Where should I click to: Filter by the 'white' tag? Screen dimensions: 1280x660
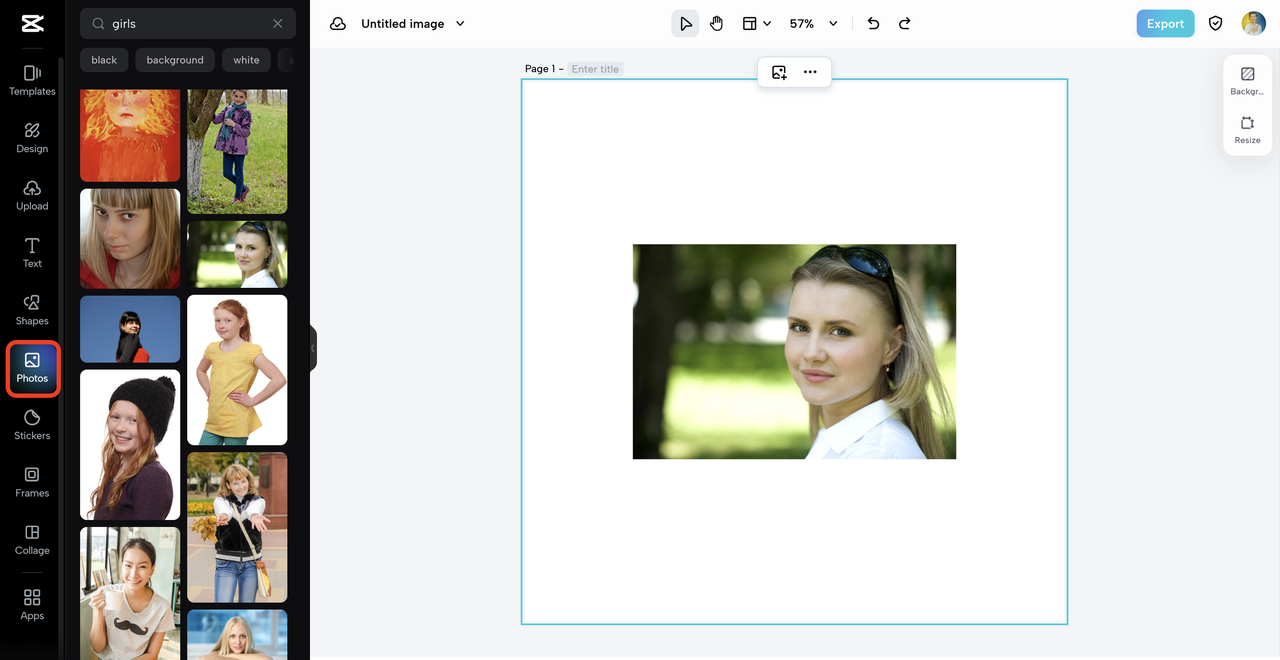246,60
